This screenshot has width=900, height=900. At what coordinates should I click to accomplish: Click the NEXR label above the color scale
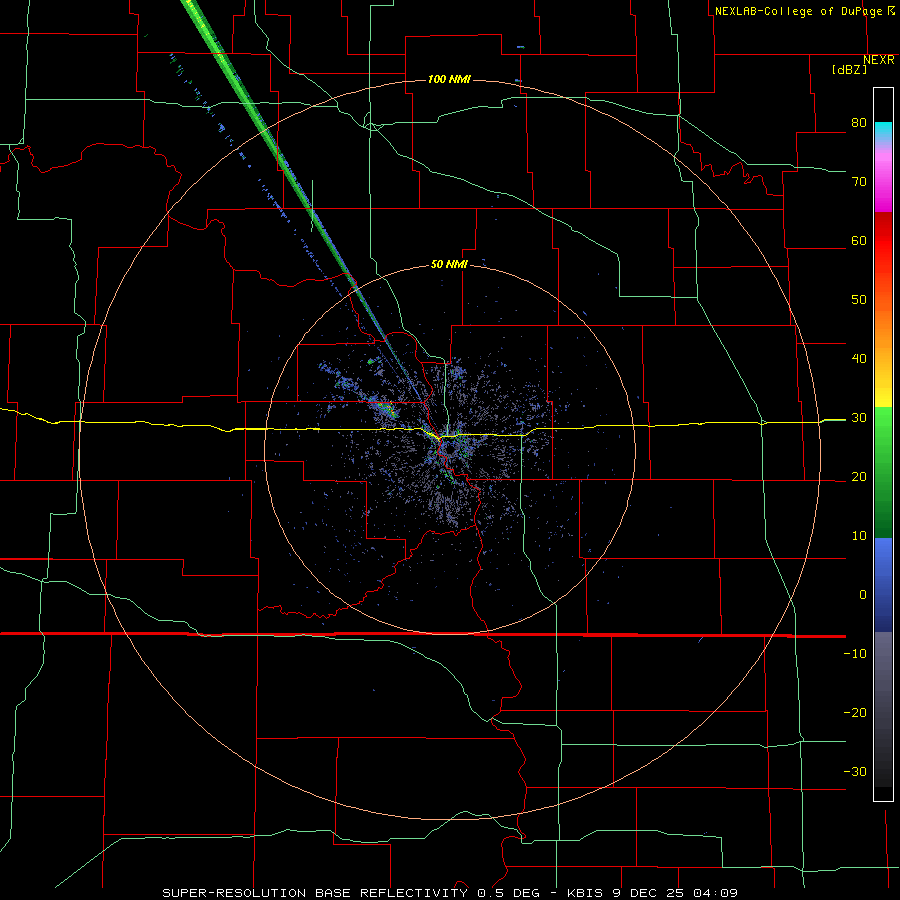[879, 60]
